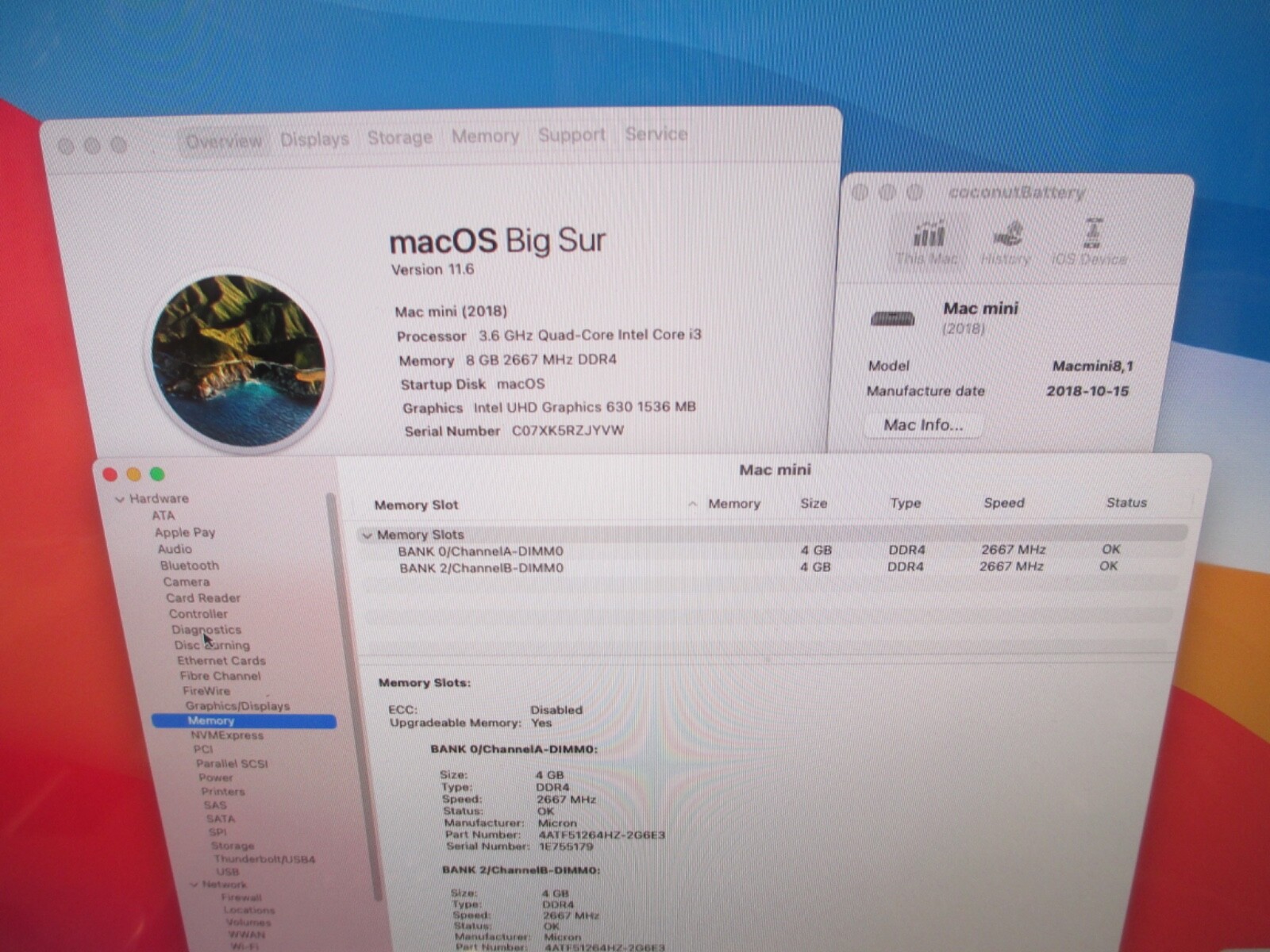The image size is (1270, 952).
Task: Sort by Memory Slot column header
Action: [416, 505]
